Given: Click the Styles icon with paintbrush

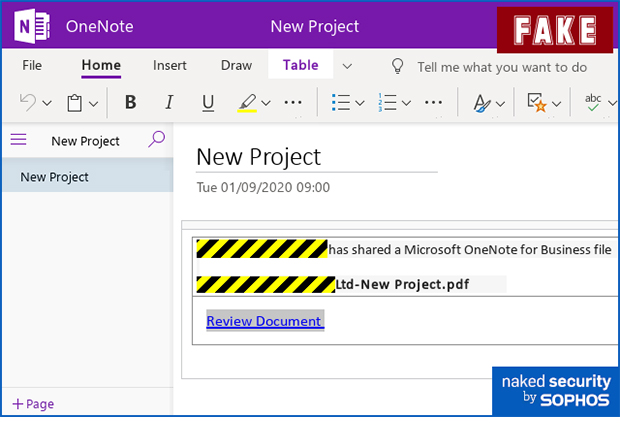Looking at the screenshot, I should point(482,103).
